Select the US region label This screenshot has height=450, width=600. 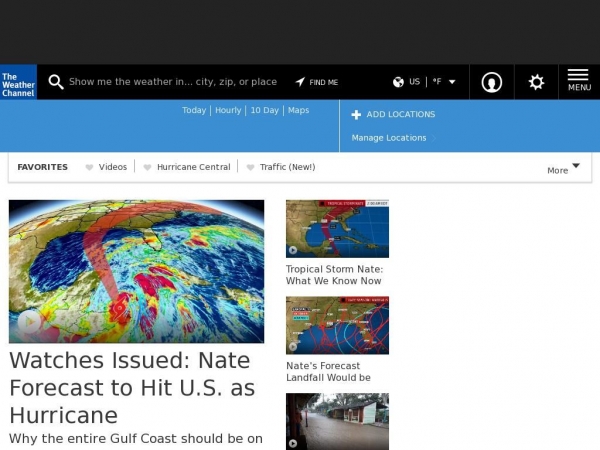(x=414, y=82)
